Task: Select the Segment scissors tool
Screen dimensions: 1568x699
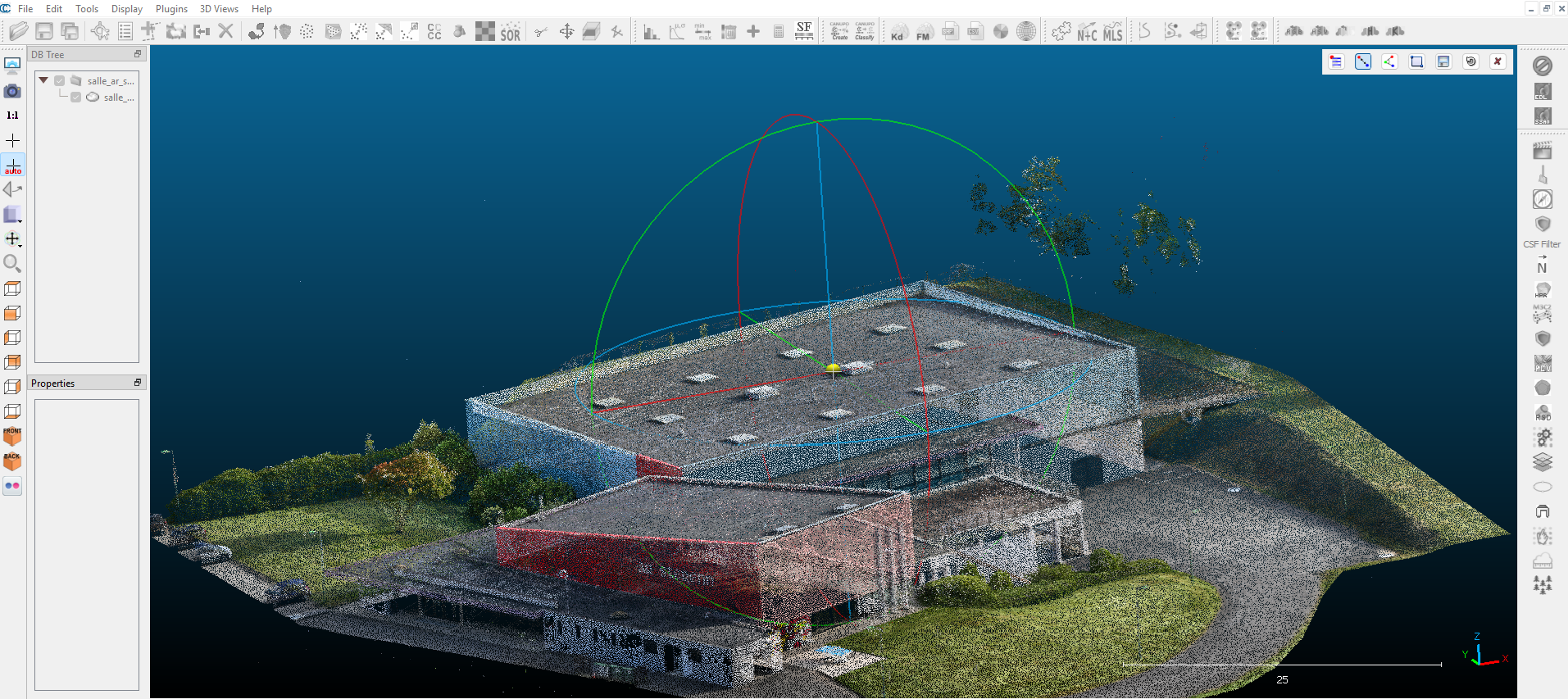Action: (x=541, y=31)
